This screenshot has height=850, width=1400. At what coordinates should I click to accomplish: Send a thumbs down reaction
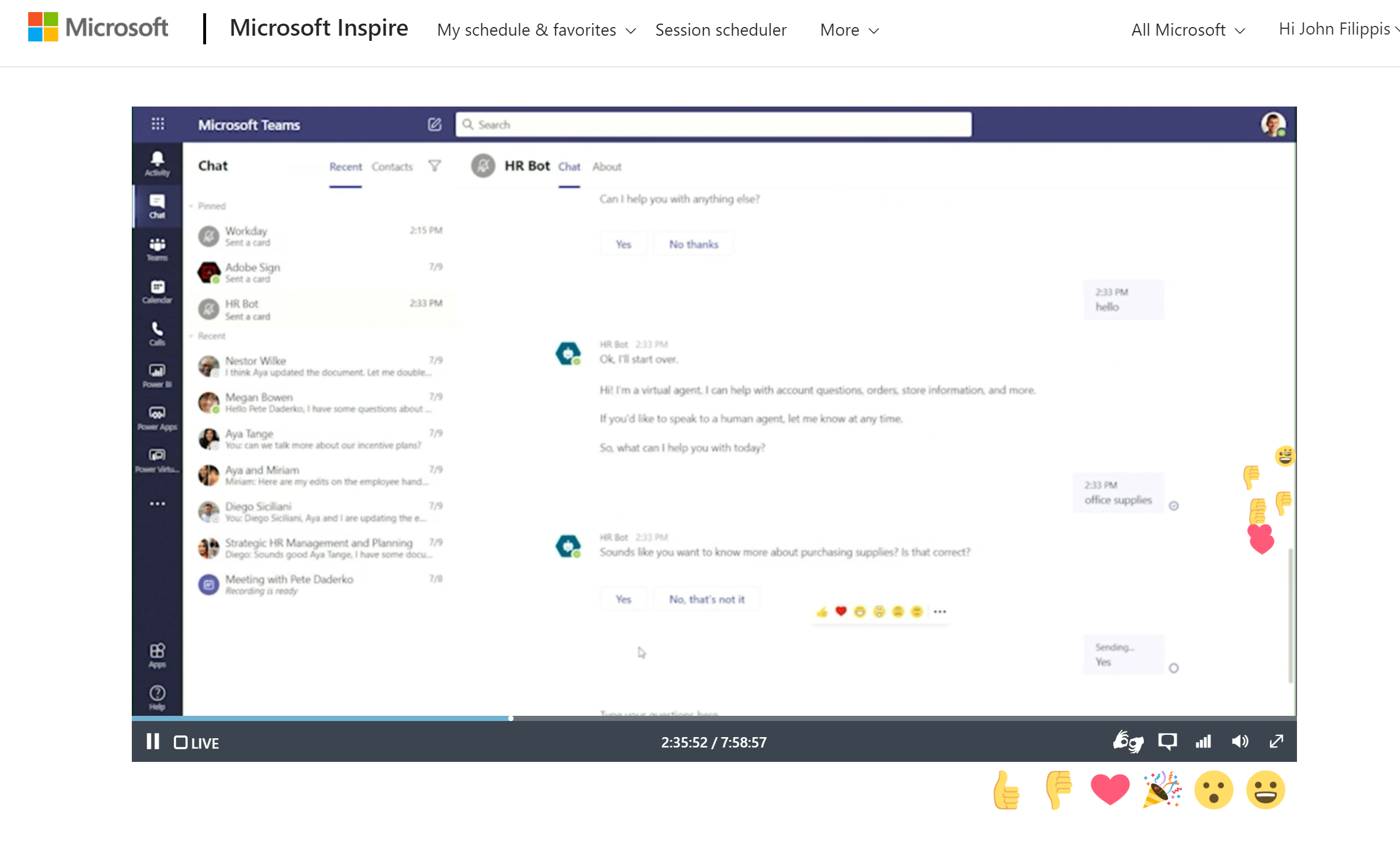point(1059,790)
